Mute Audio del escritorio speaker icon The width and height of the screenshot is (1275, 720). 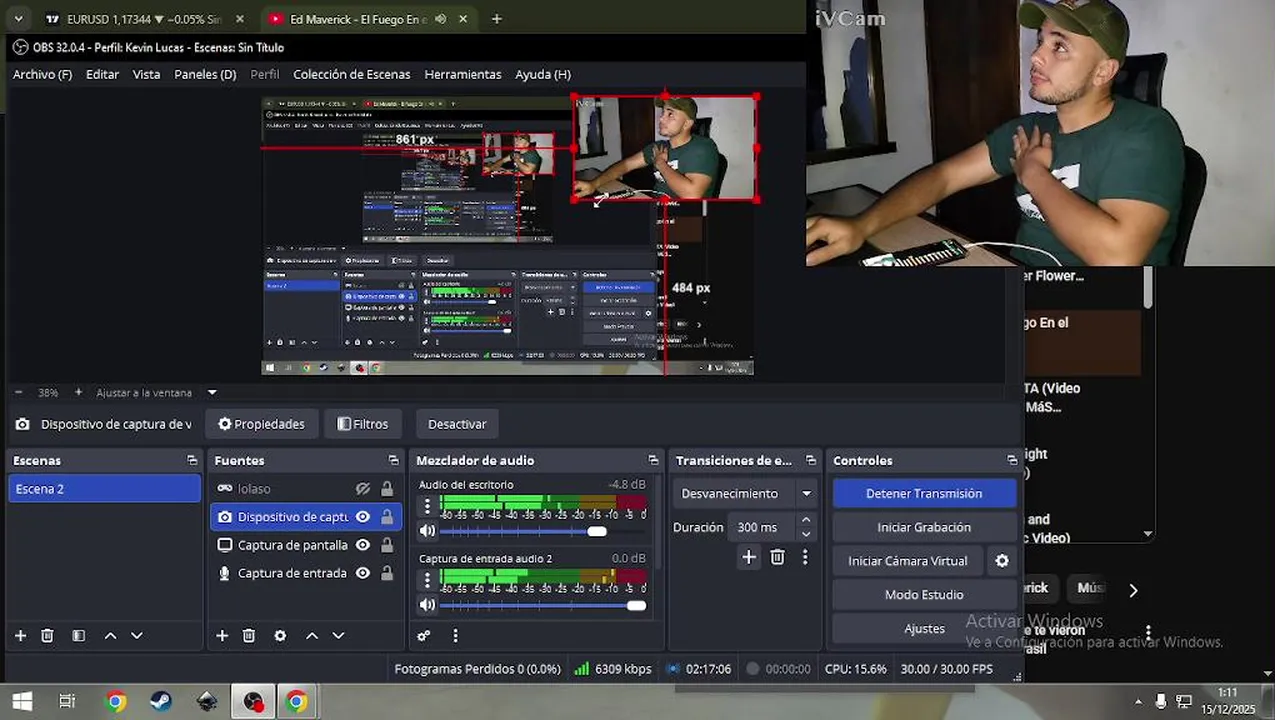click(x=427, y=531)
